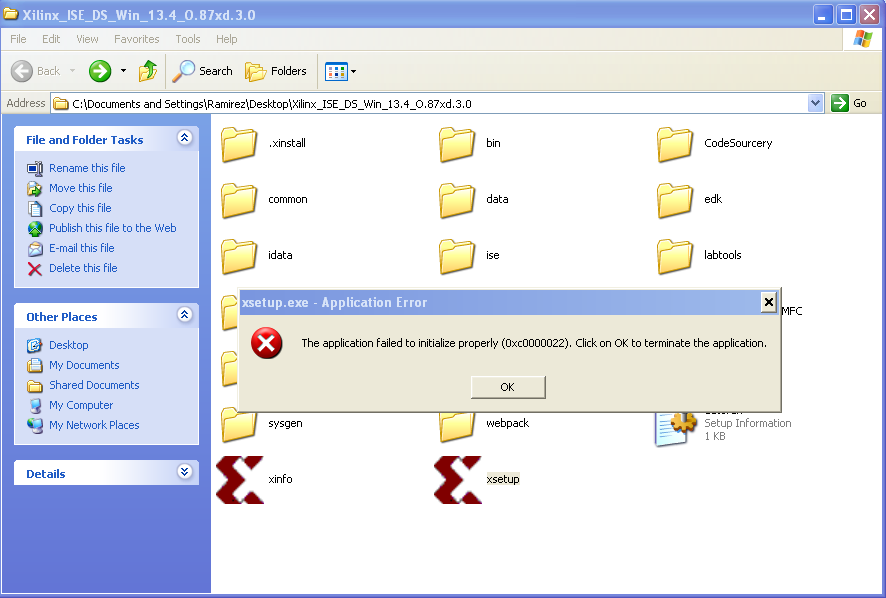Open My Documents link

point(84,365)
